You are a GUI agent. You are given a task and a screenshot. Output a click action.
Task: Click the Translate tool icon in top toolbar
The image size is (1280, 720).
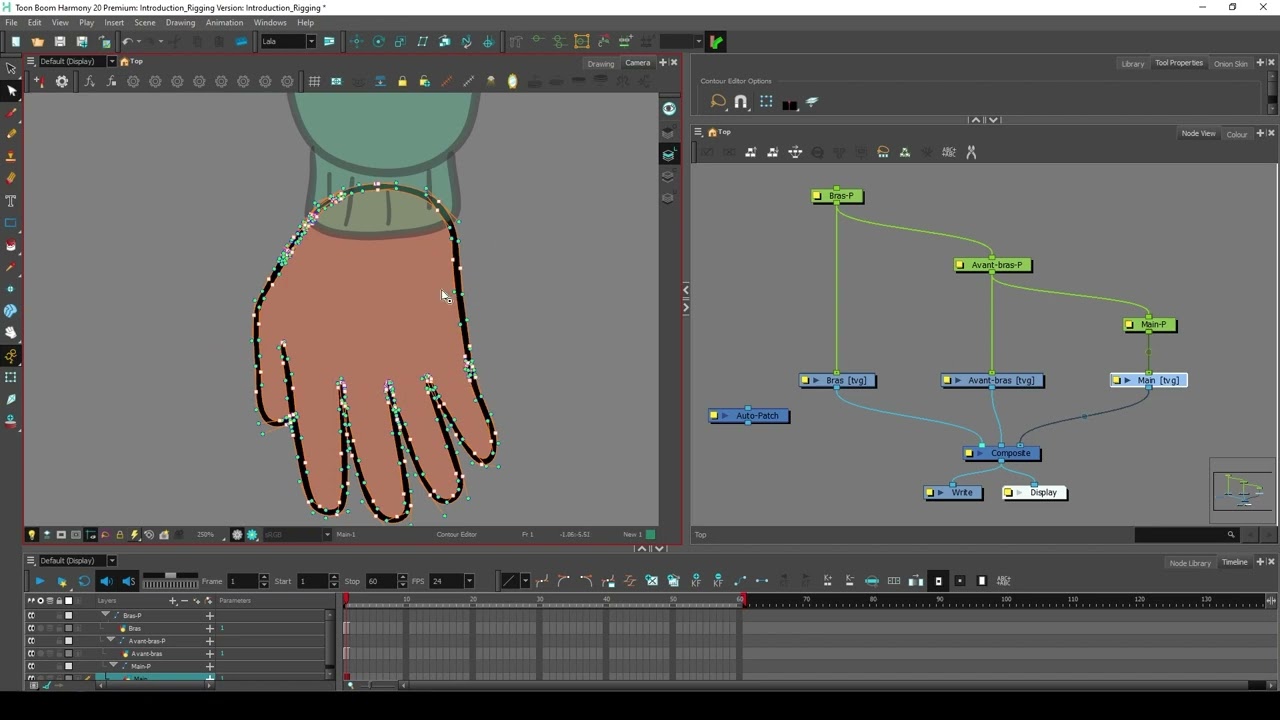[357, 42]
